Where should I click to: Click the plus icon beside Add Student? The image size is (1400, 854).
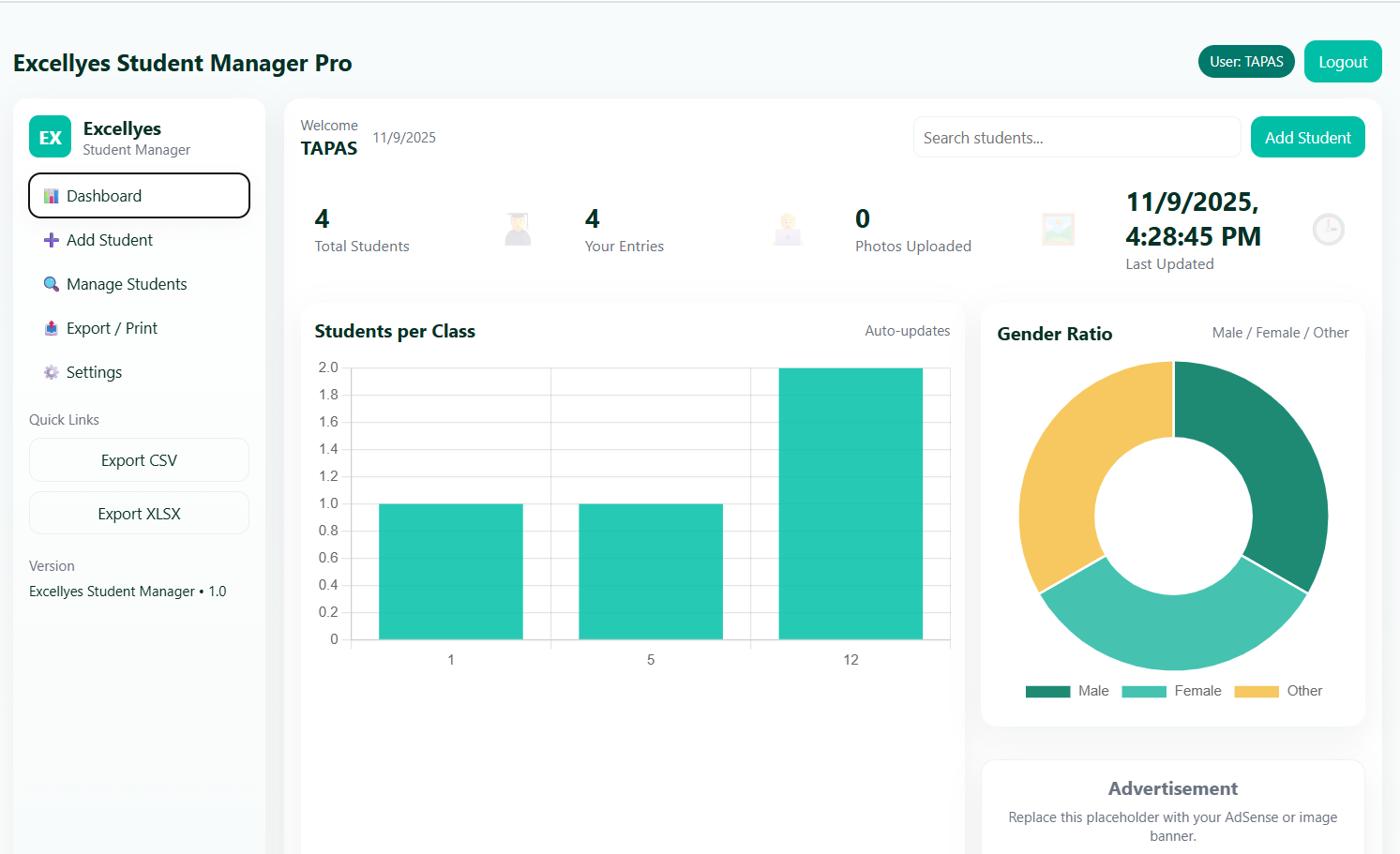coord(52,240)
